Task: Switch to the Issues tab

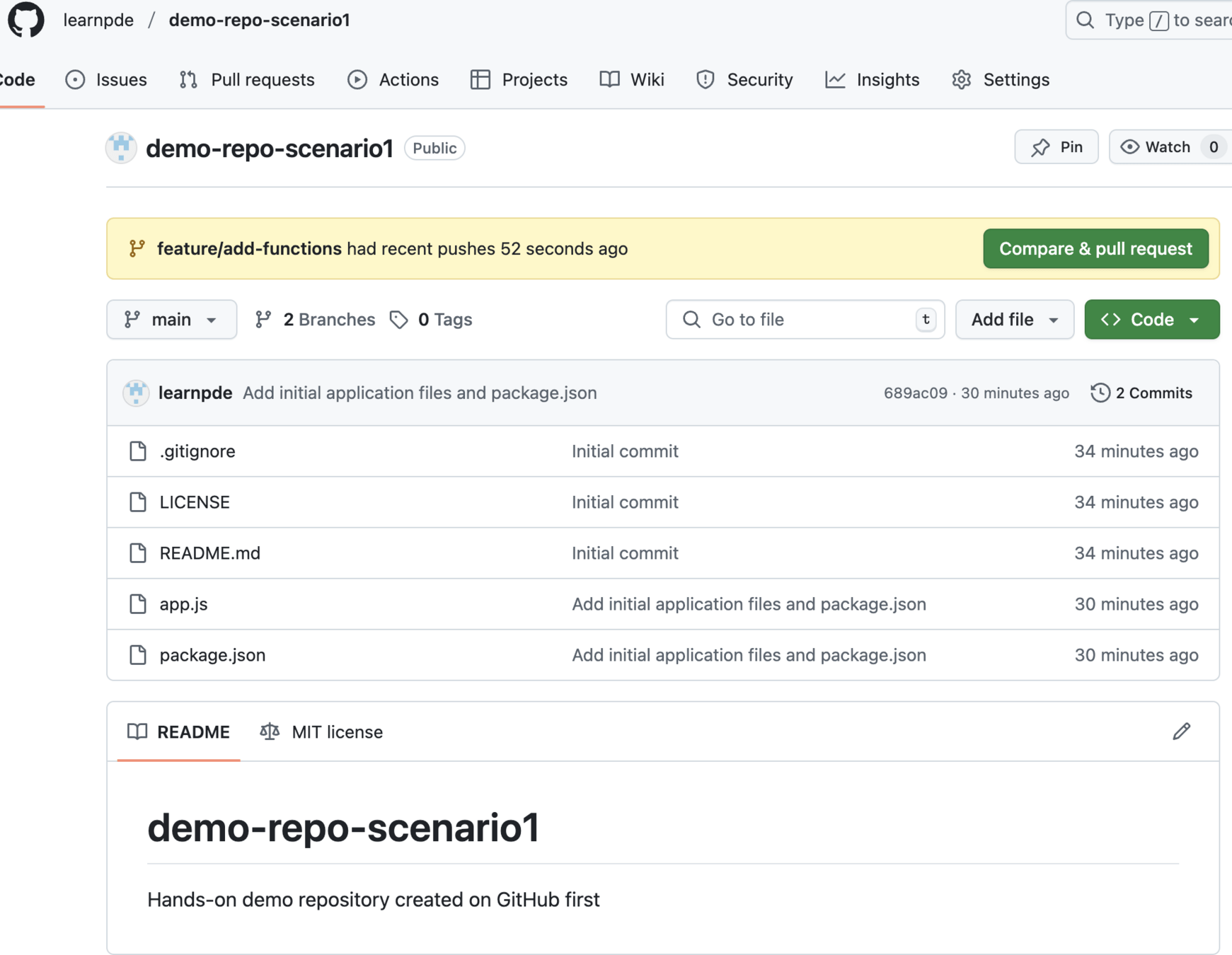Action: (106, 79)
